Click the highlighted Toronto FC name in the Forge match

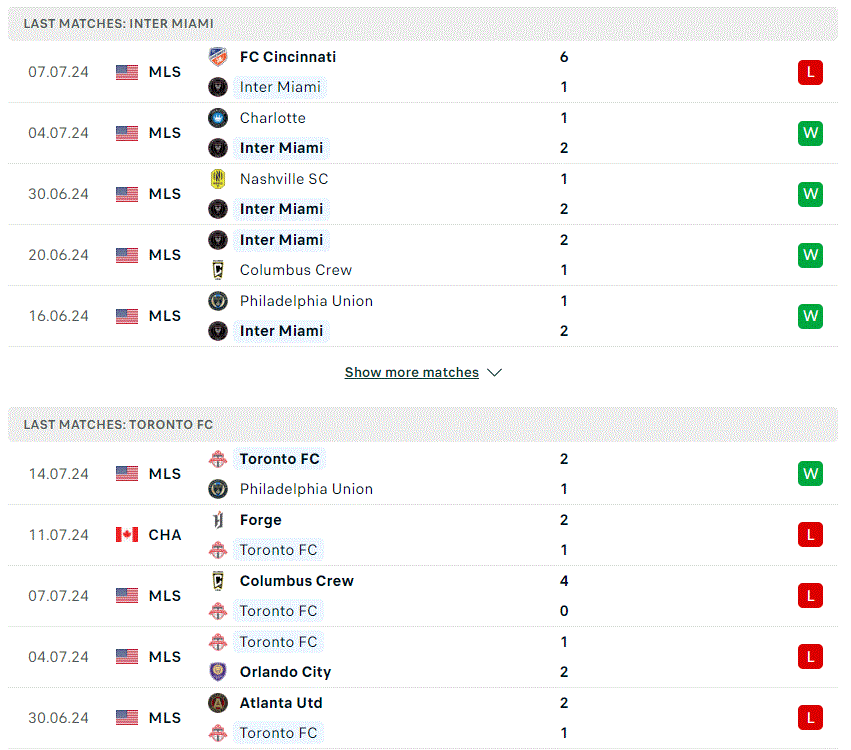click(x=278, y=550)
